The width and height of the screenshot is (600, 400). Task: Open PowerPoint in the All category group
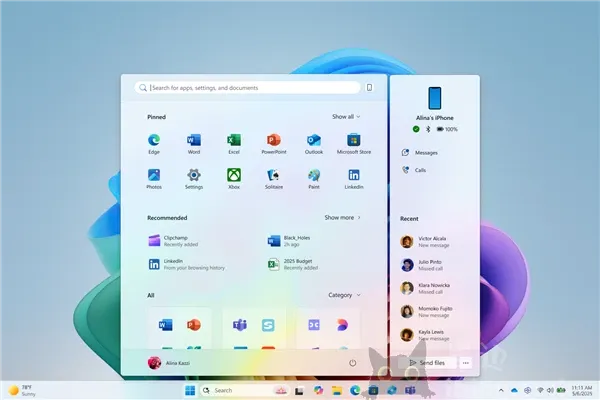(x=194, y=325)
